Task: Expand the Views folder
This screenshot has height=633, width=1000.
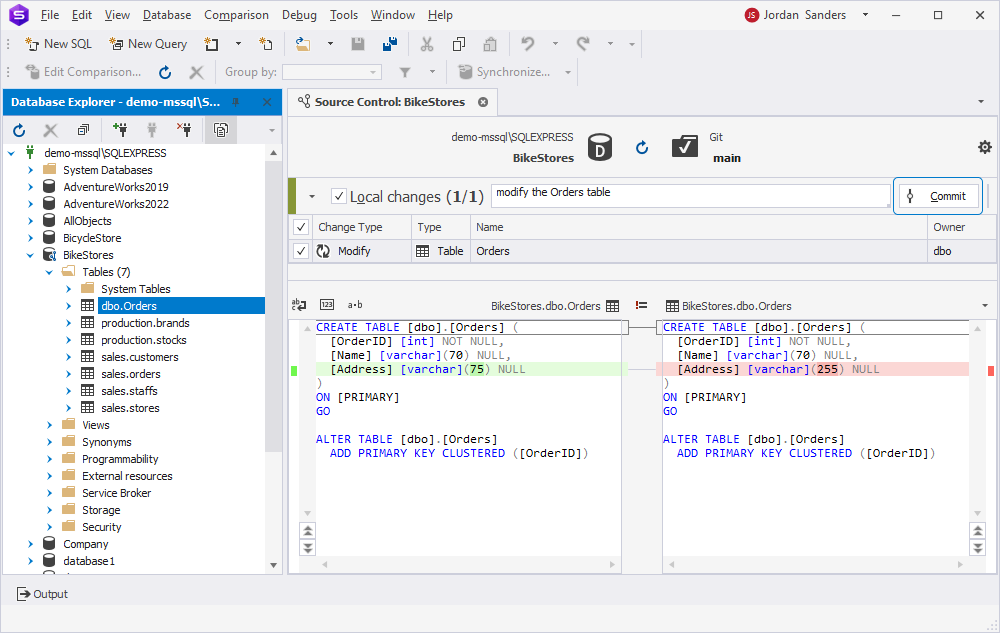Action: (49, 425)
